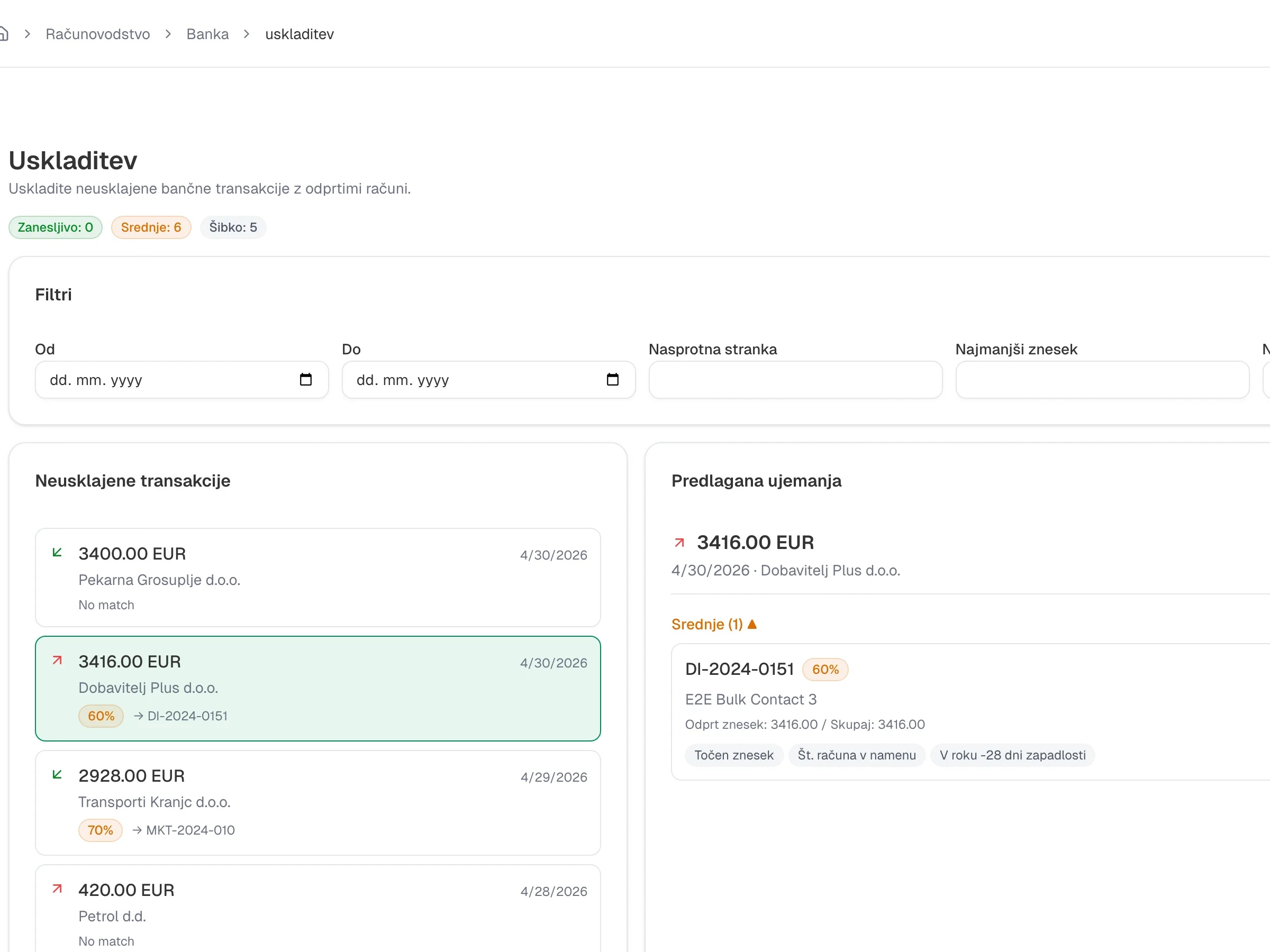Click the Srednje: 6 badge

151,227
